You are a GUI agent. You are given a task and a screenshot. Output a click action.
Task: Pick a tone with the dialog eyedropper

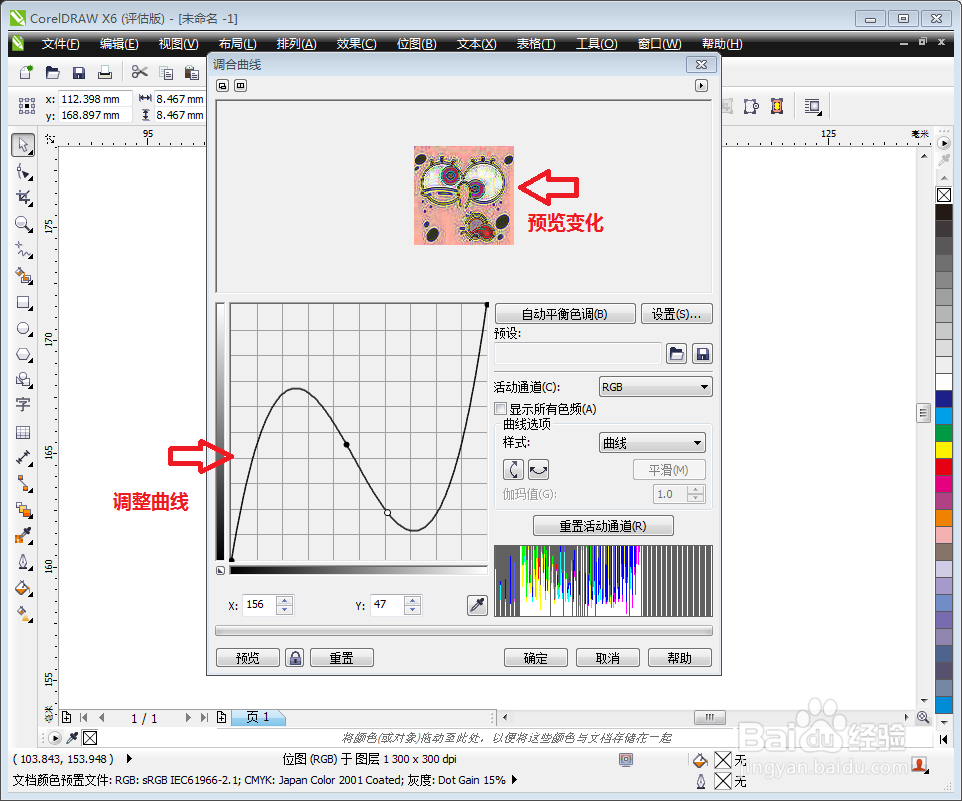pos(477,604)
